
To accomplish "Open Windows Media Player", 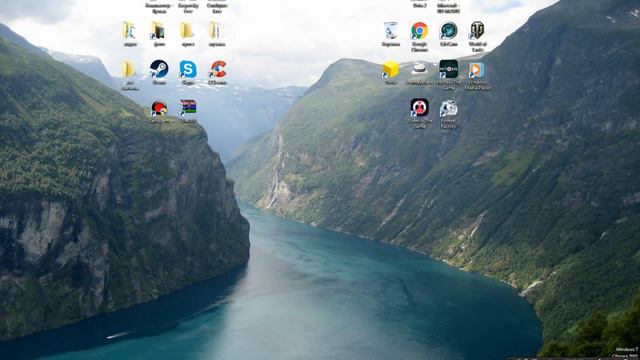I will 477,70.
